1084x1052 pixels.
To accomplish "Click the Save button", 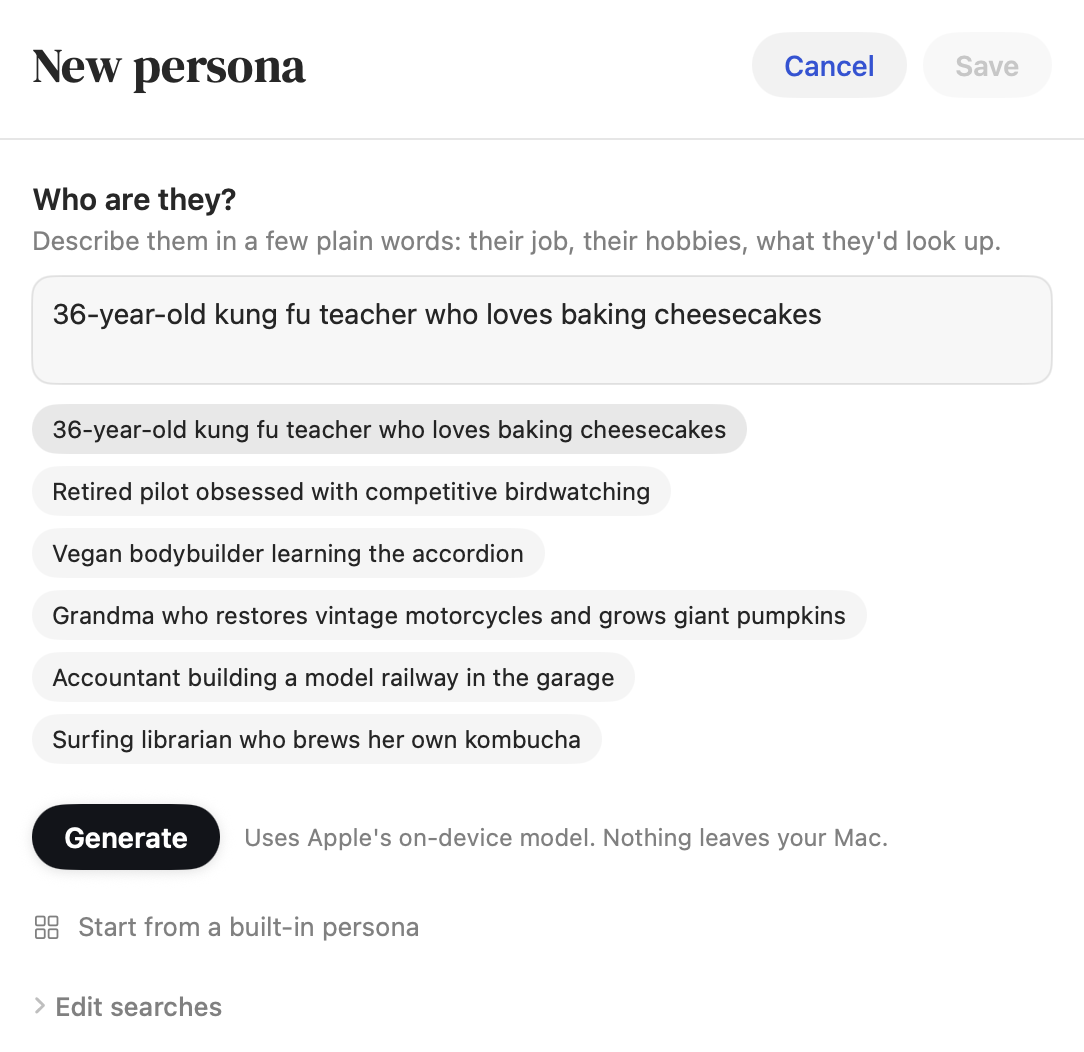I will click(987, 66).
